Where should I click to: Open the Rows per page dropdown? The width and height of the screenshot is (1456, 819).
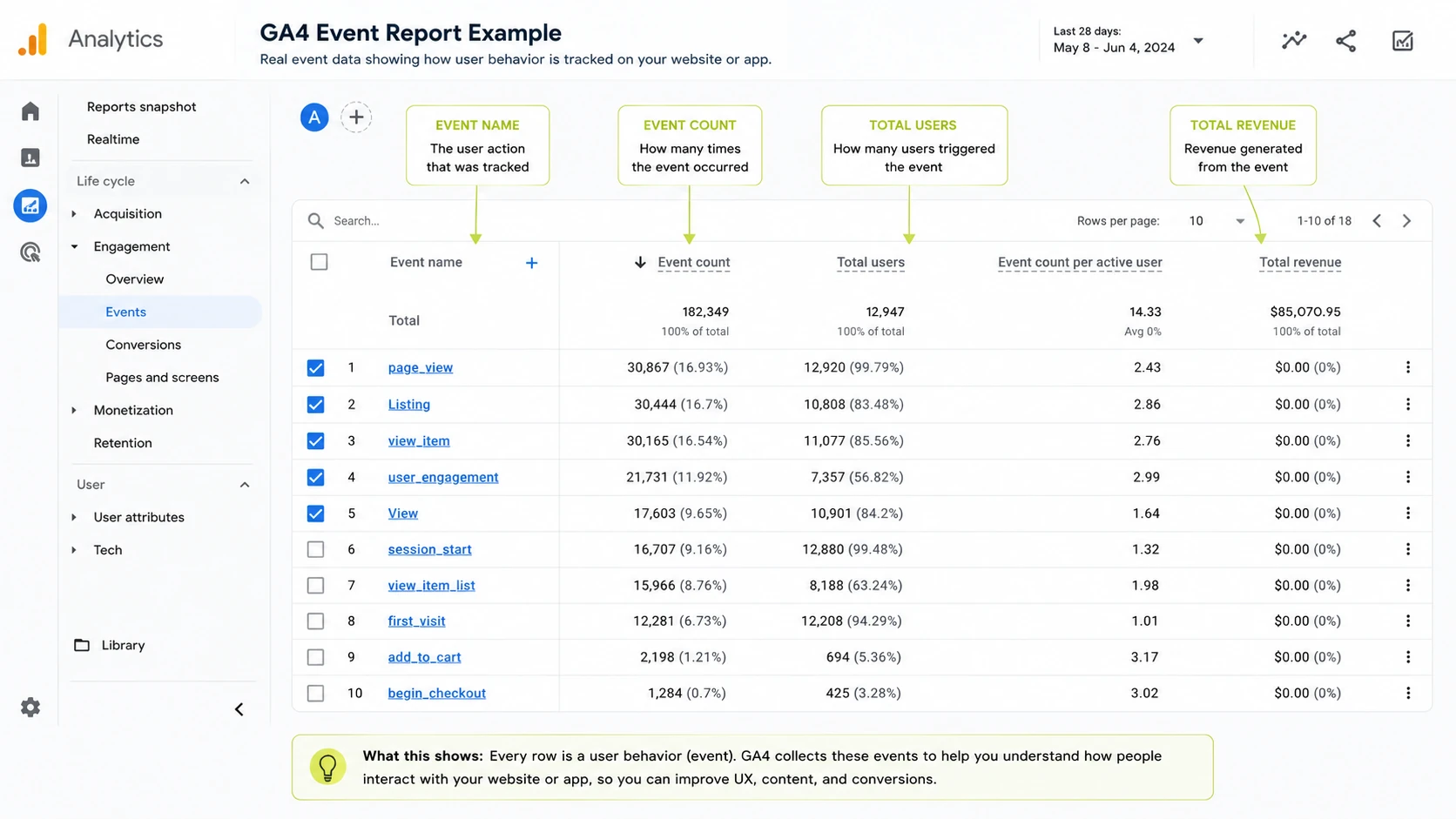(x=1217, y=221)
